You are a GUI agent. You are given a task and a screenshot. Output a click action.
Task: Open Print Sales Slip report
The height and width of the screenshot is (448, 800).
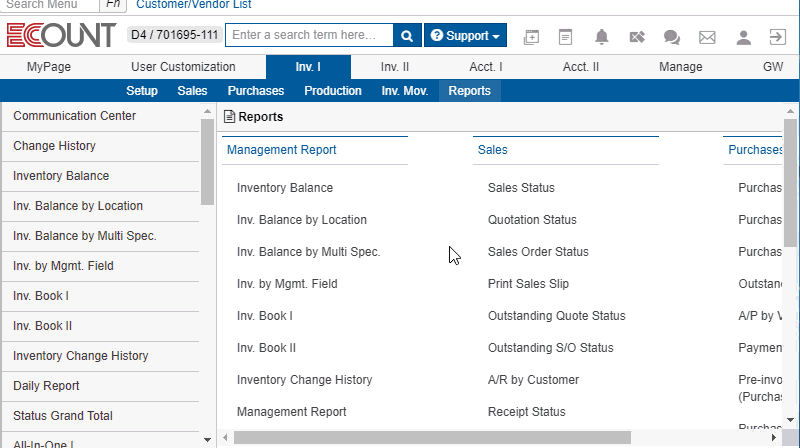(x=528, y=284)
